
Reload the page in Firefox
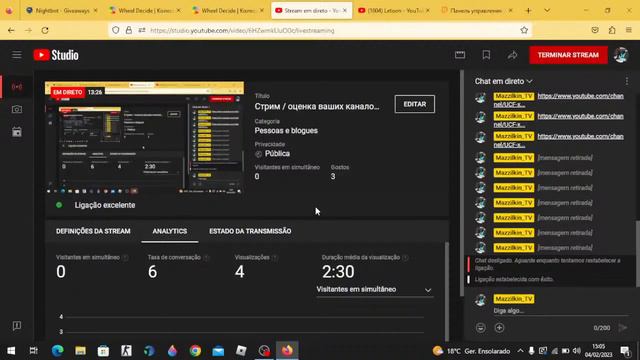pos(45,30)
